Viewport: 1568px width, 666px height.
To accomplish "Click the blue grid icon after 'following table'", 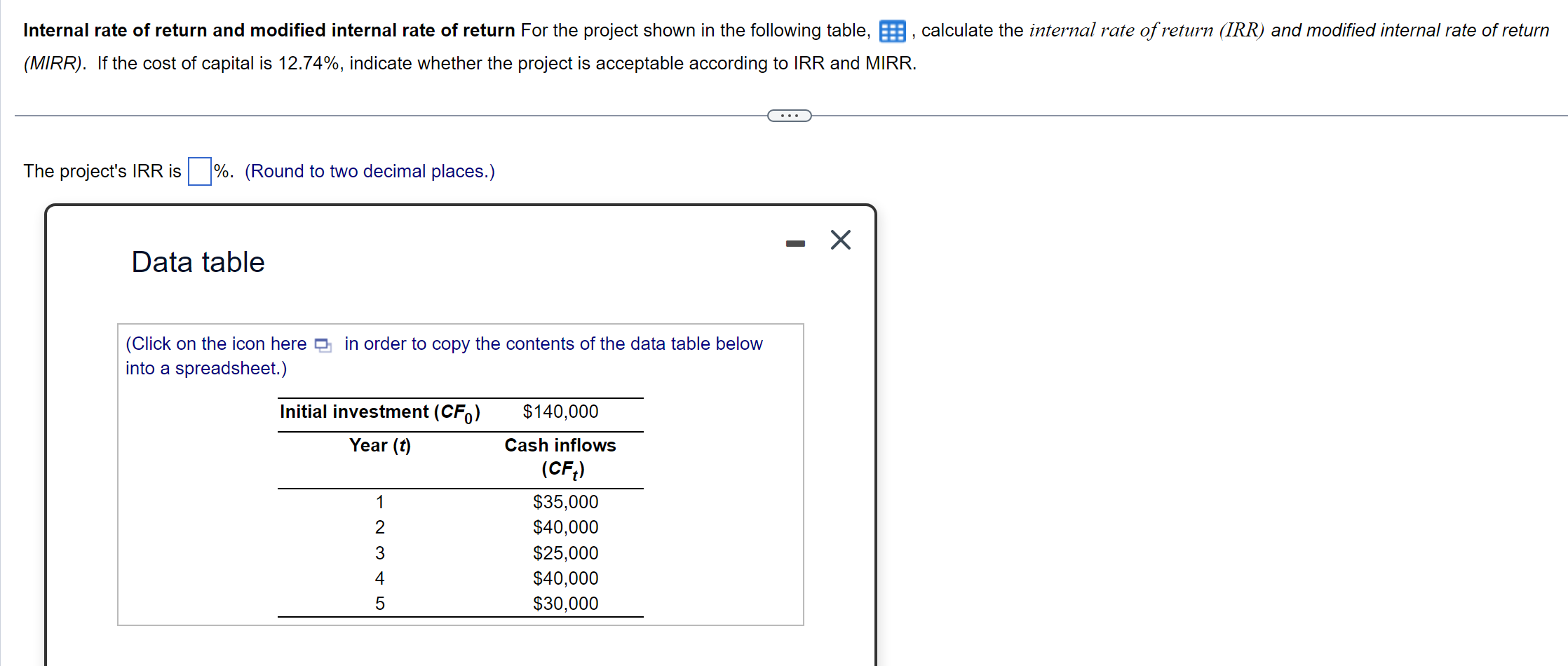I will coord(891,31).
